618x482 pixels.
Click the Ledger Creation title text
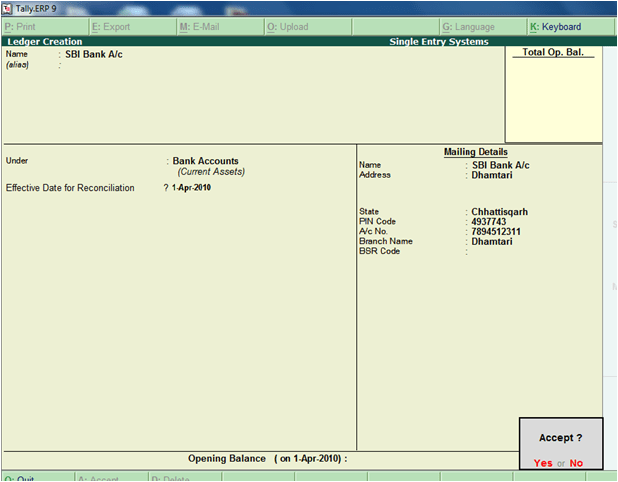tap(45, 41)
